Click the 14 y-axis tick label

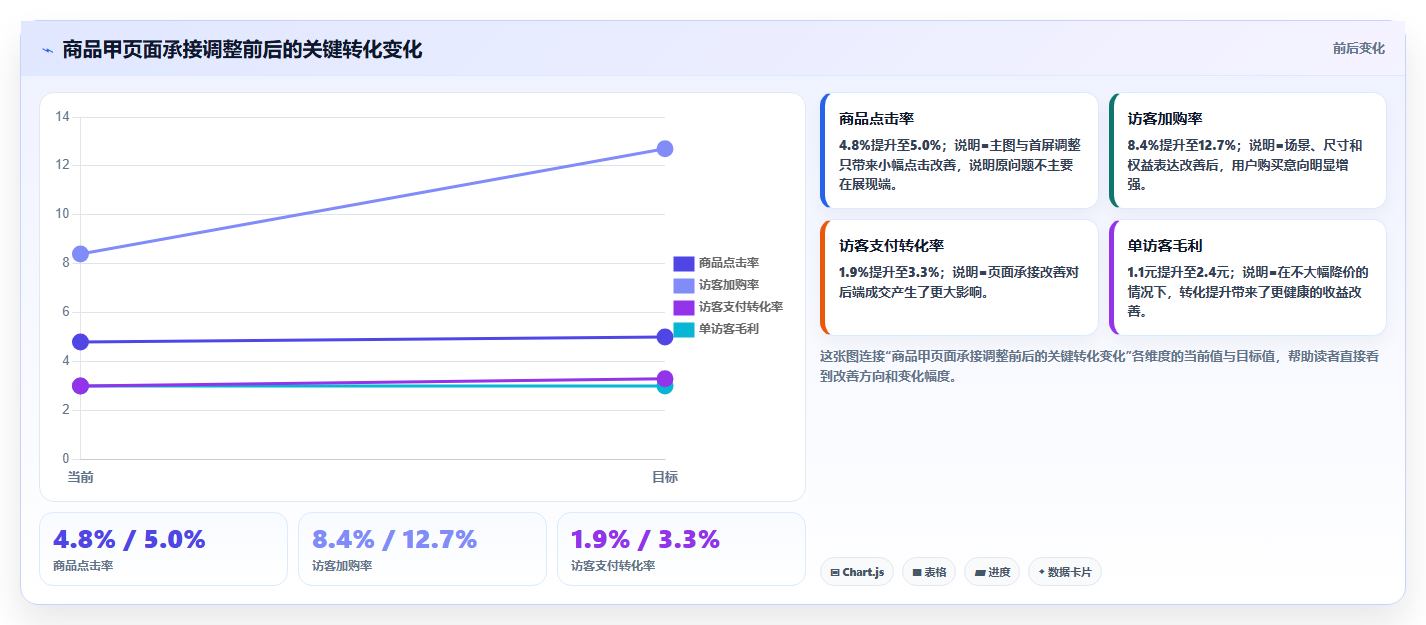(x=62, y=117)
